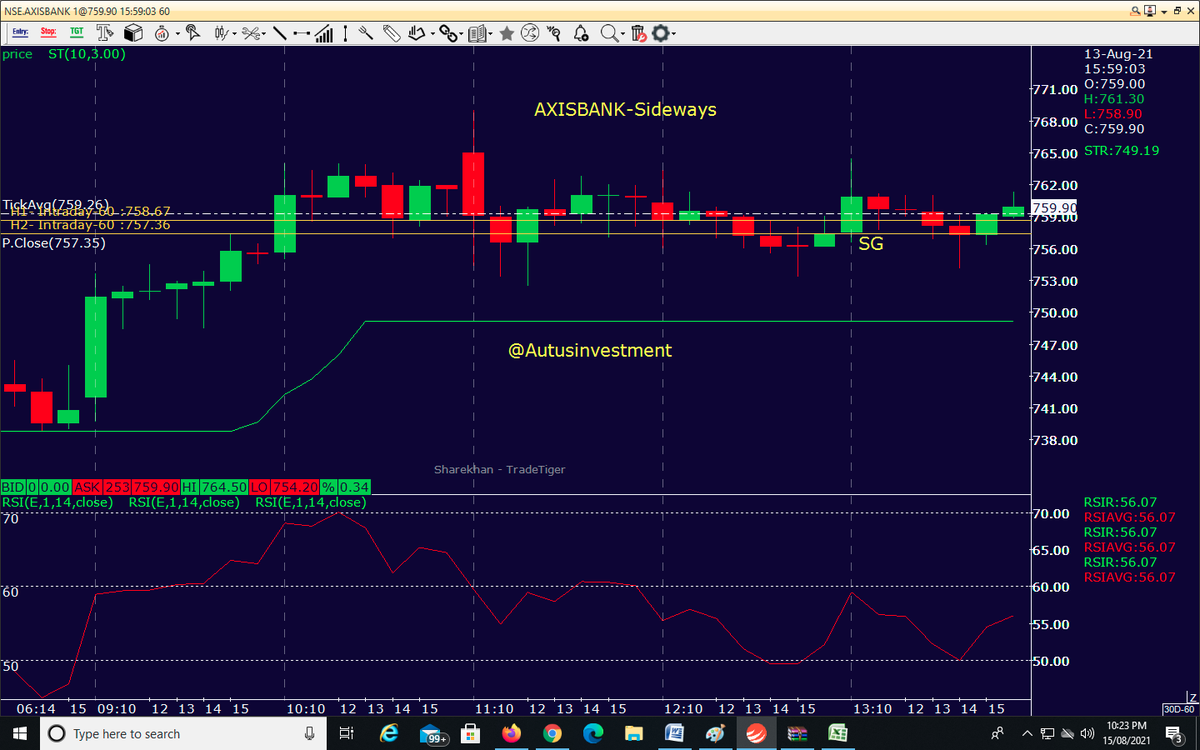Click the bar chart volume icon

click(x=324, y=33)
